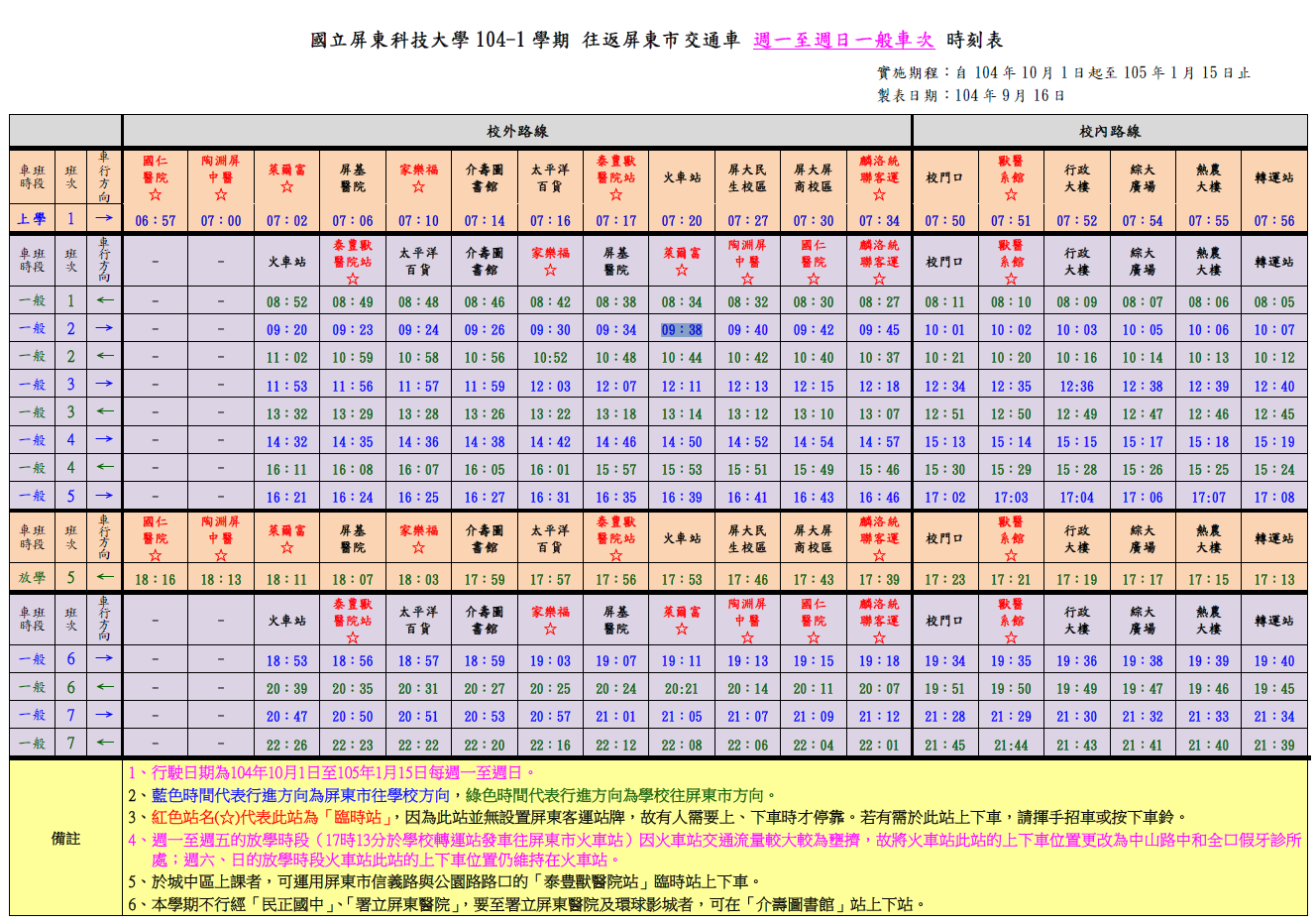This screenshot has width=1316, height=922.
Task: Click the 09 : 45 time cell
Action: [879, 330]
